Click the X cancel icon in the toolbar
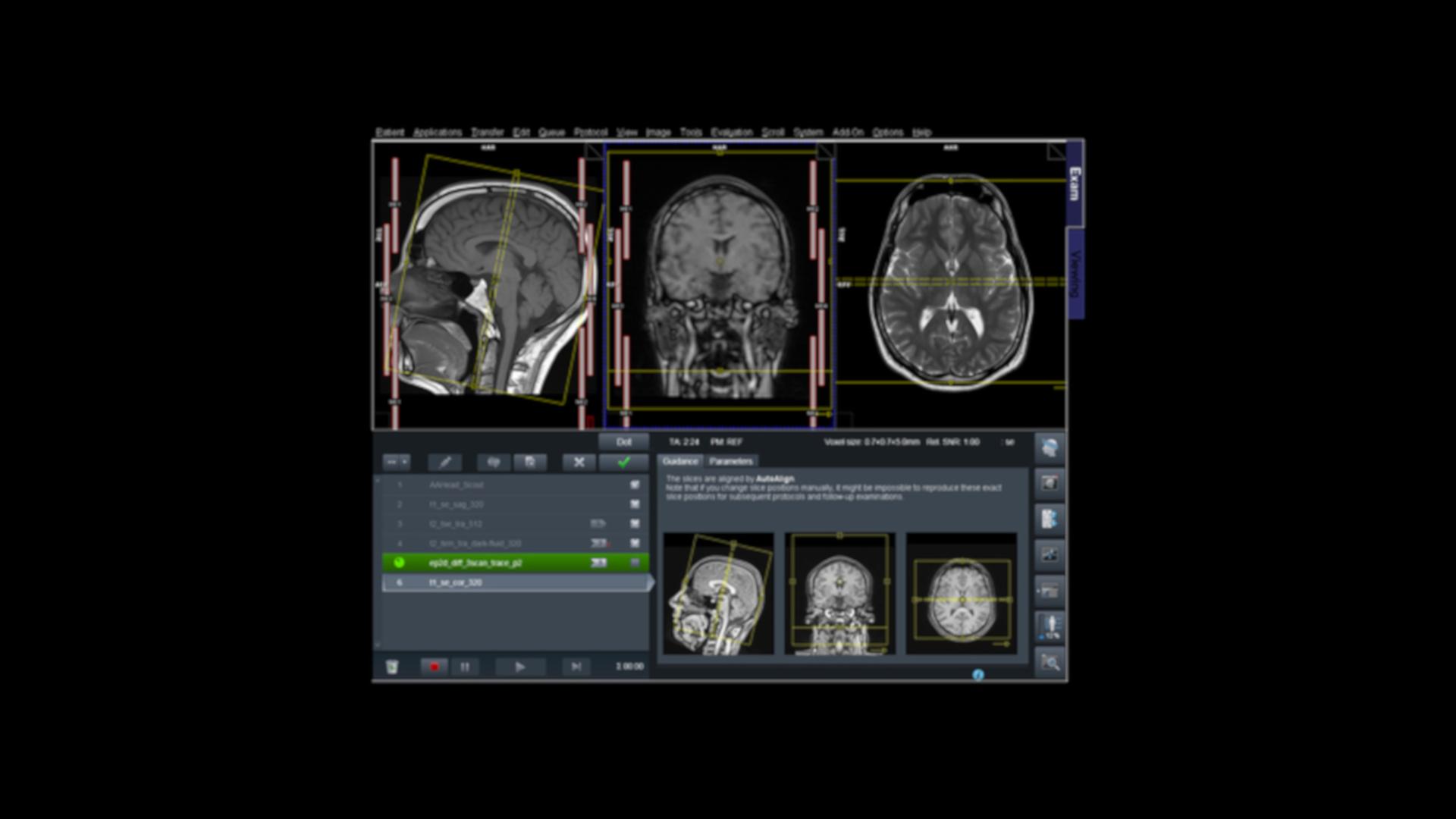Screen dimensions: 1456x819 coord(579,463)
